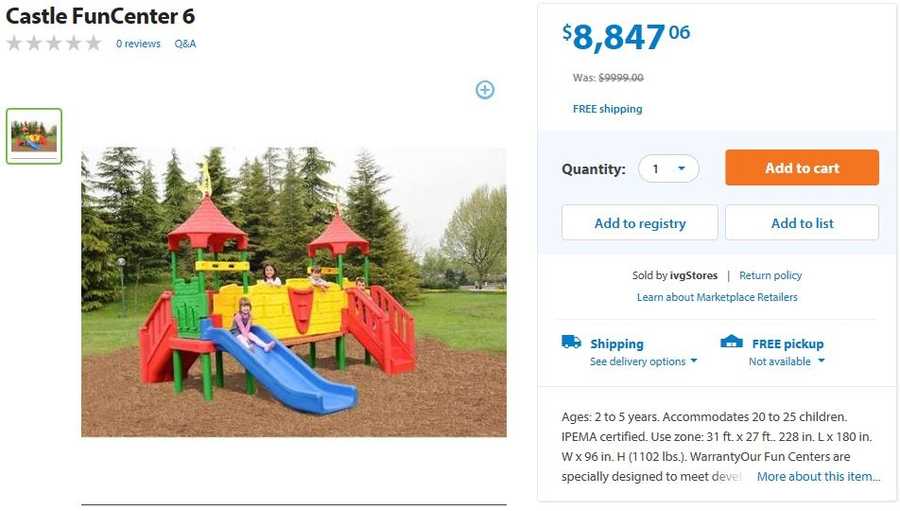The image size is (900, 511).
Task: Click the zoom-in plus icon above image
Action: point(485,90)
